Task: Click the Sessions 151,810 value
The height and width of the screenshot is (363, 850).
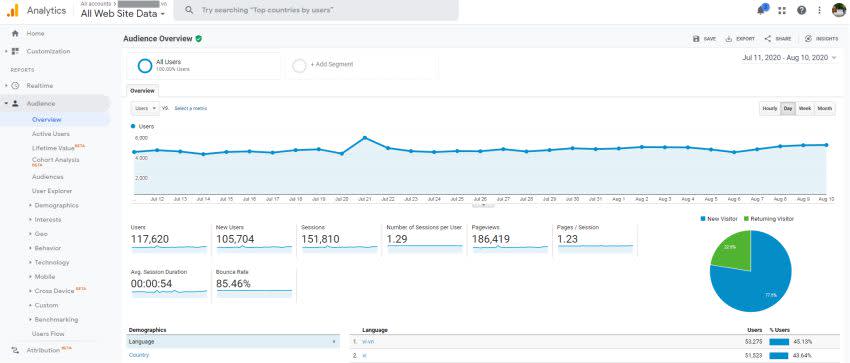Action: [321, 239]
